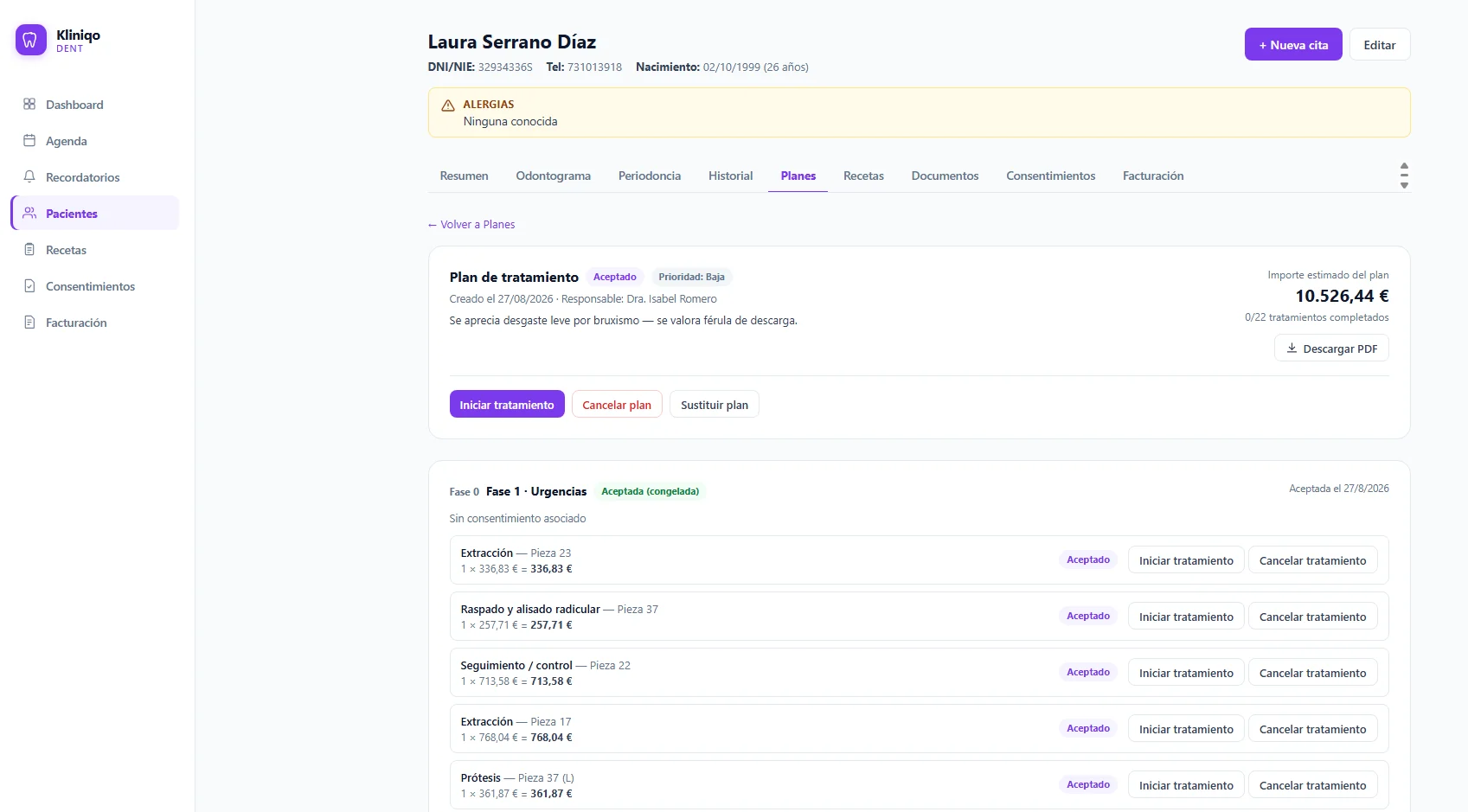Open Dashboard from the sidebar
1468x812 pixels.
95,105
